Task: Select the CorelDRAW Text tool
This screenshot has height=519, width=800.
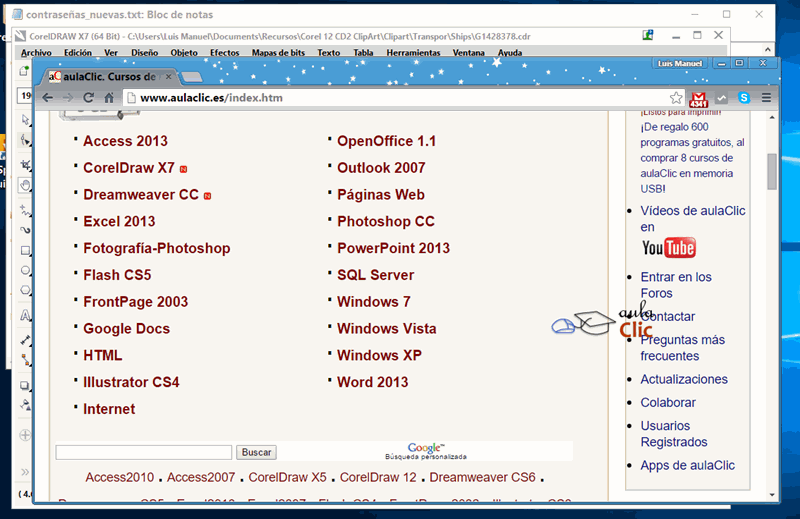Action: tap(26, 316)
